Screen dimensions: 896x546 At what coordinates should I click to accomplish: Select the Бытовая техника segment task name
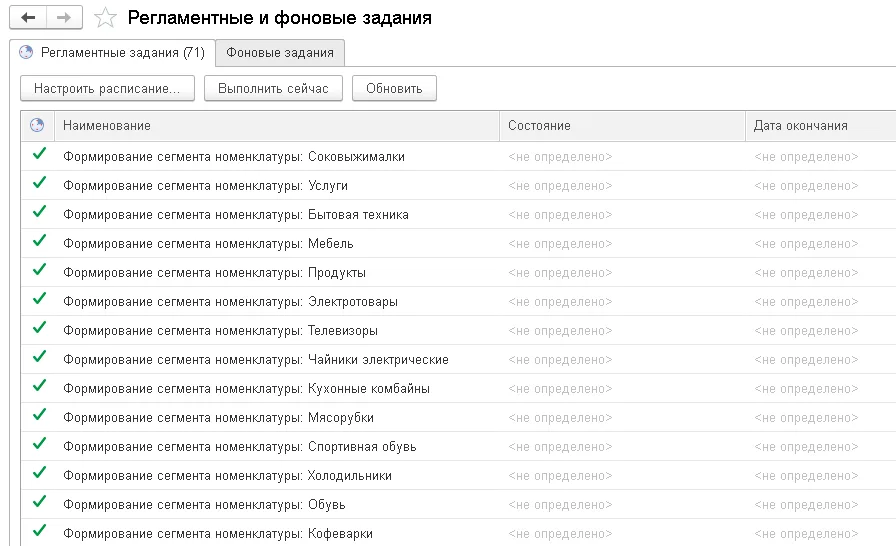click(235, 215)
